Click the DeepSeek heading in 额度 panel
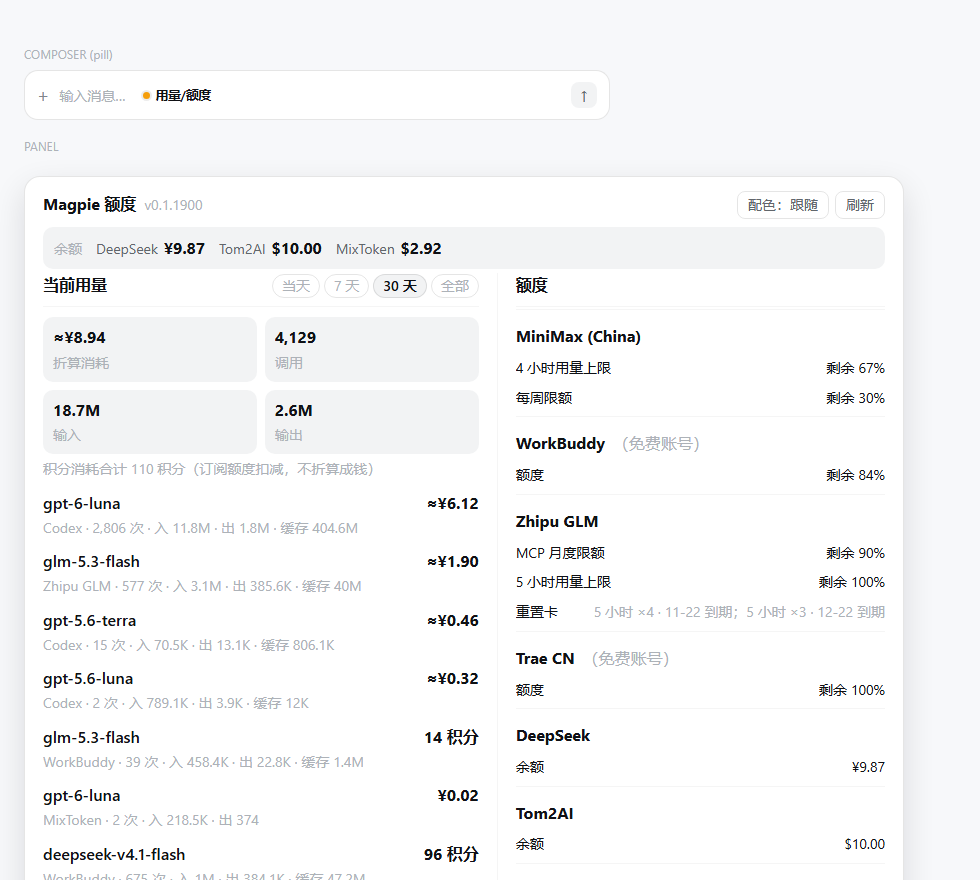 click(553, 736)
